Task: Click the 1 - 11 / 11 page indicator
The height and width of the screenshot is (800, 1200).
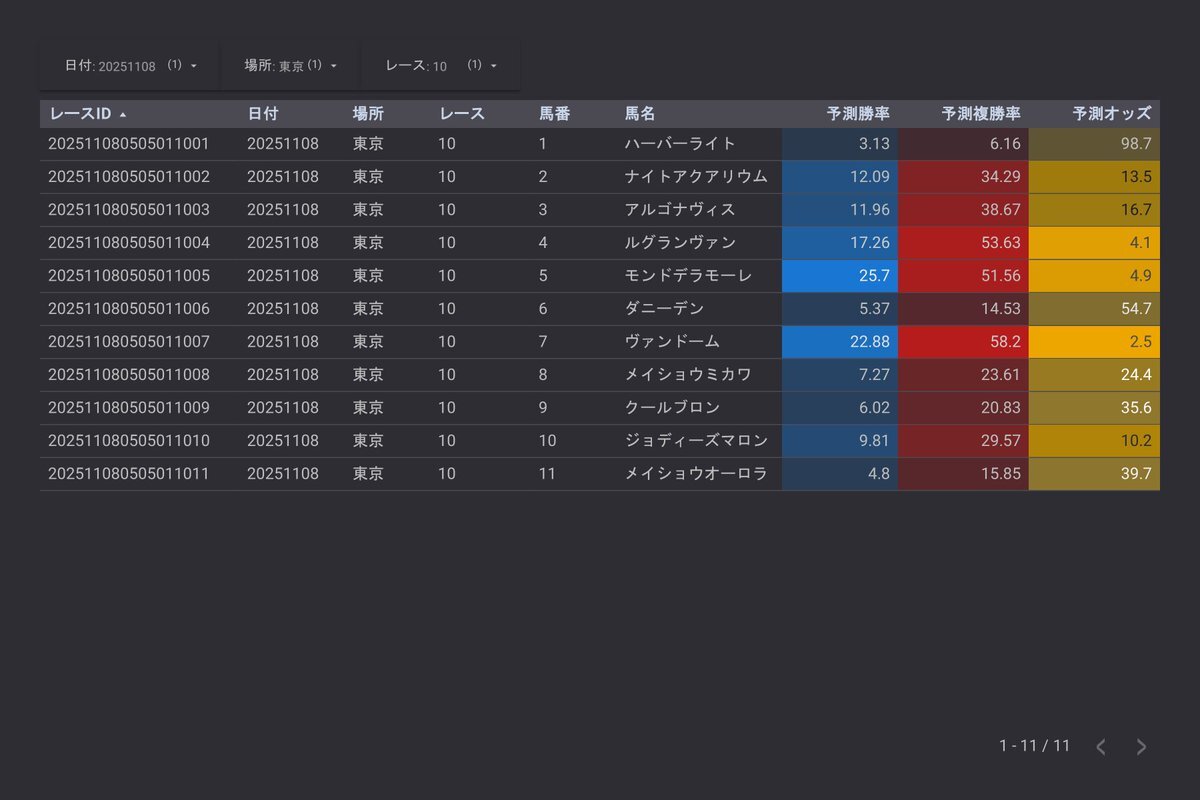Action: 1034,746
